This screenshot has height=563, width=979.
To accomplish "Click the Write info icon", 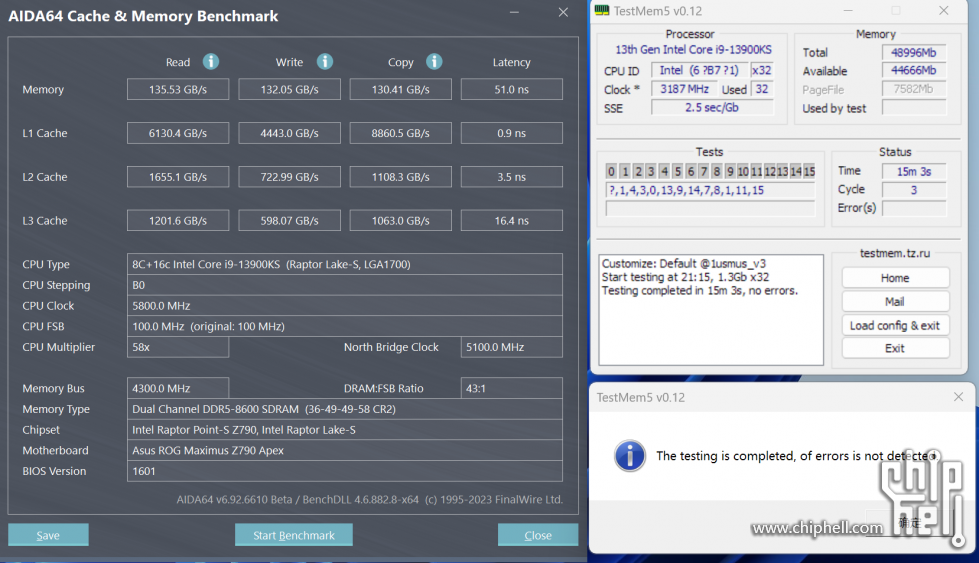I will click(x=325, y=62).
